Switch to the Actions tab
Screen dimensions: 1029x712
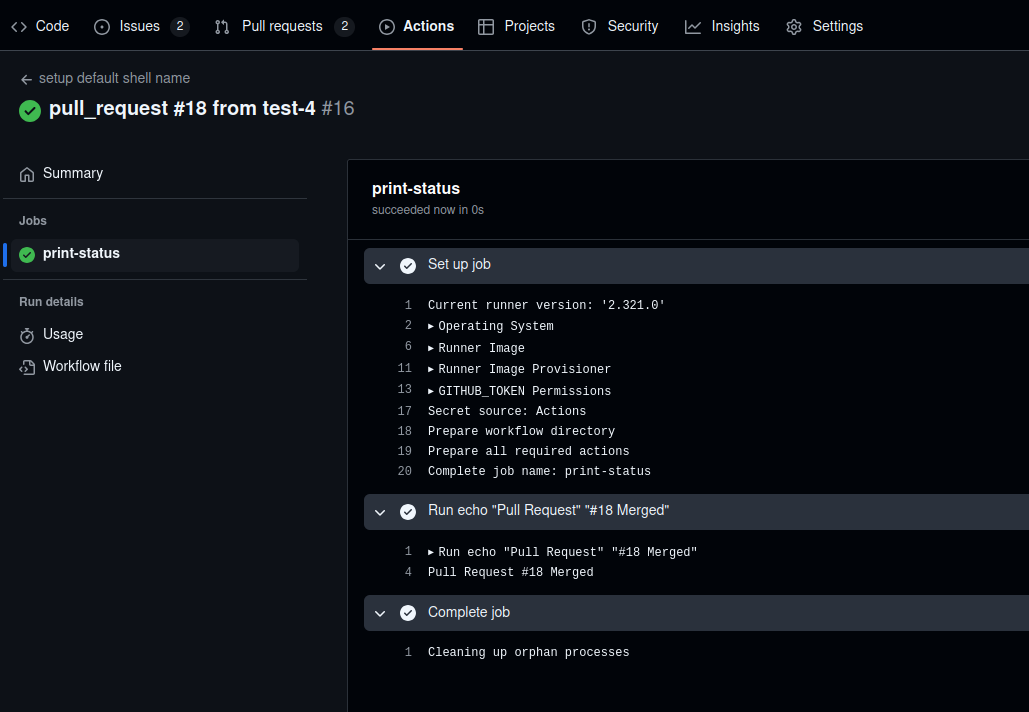point(417,27)
